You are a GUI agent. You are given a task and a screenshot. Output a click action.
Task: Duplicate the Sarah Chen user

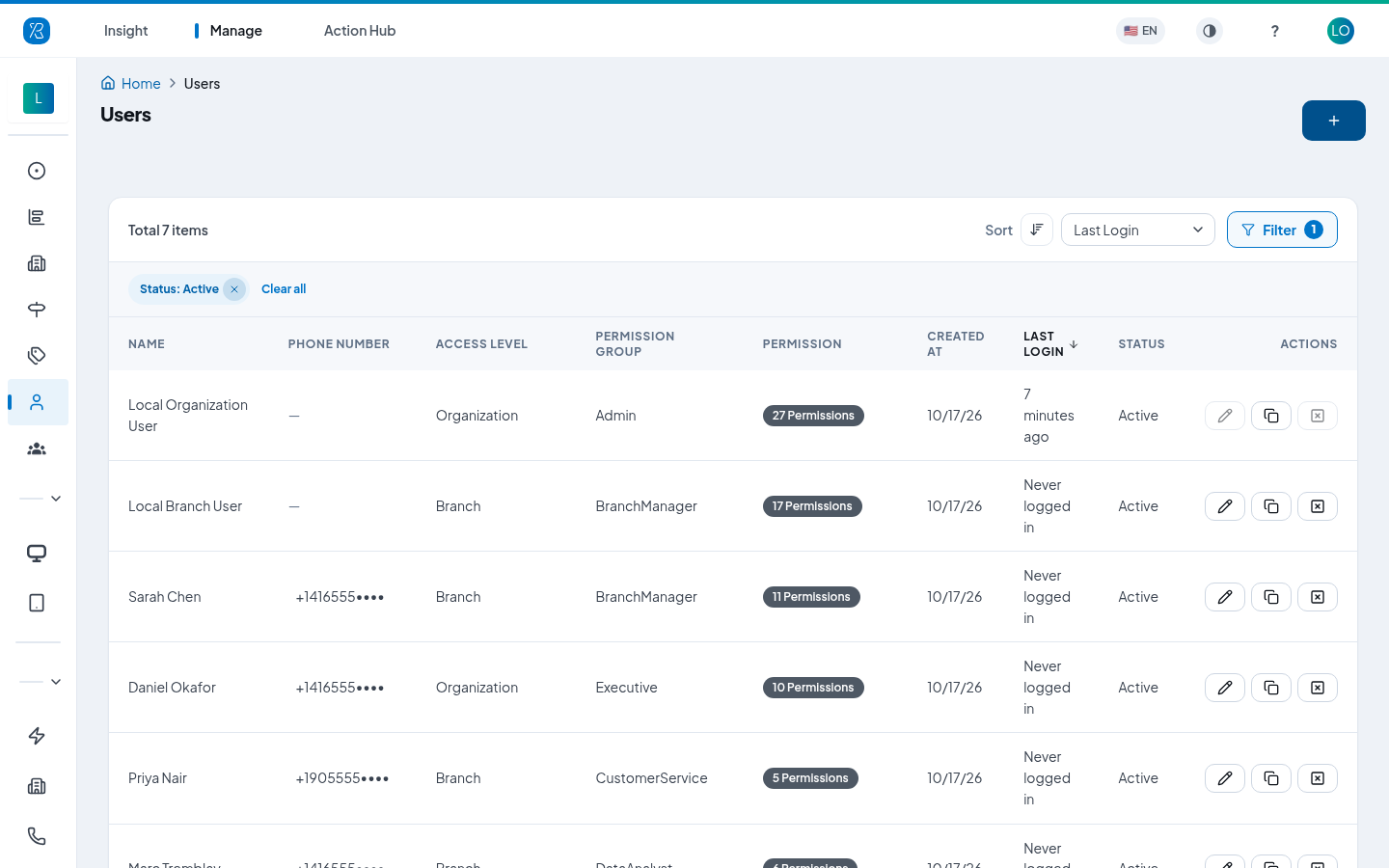click(x=1271, y=597)
